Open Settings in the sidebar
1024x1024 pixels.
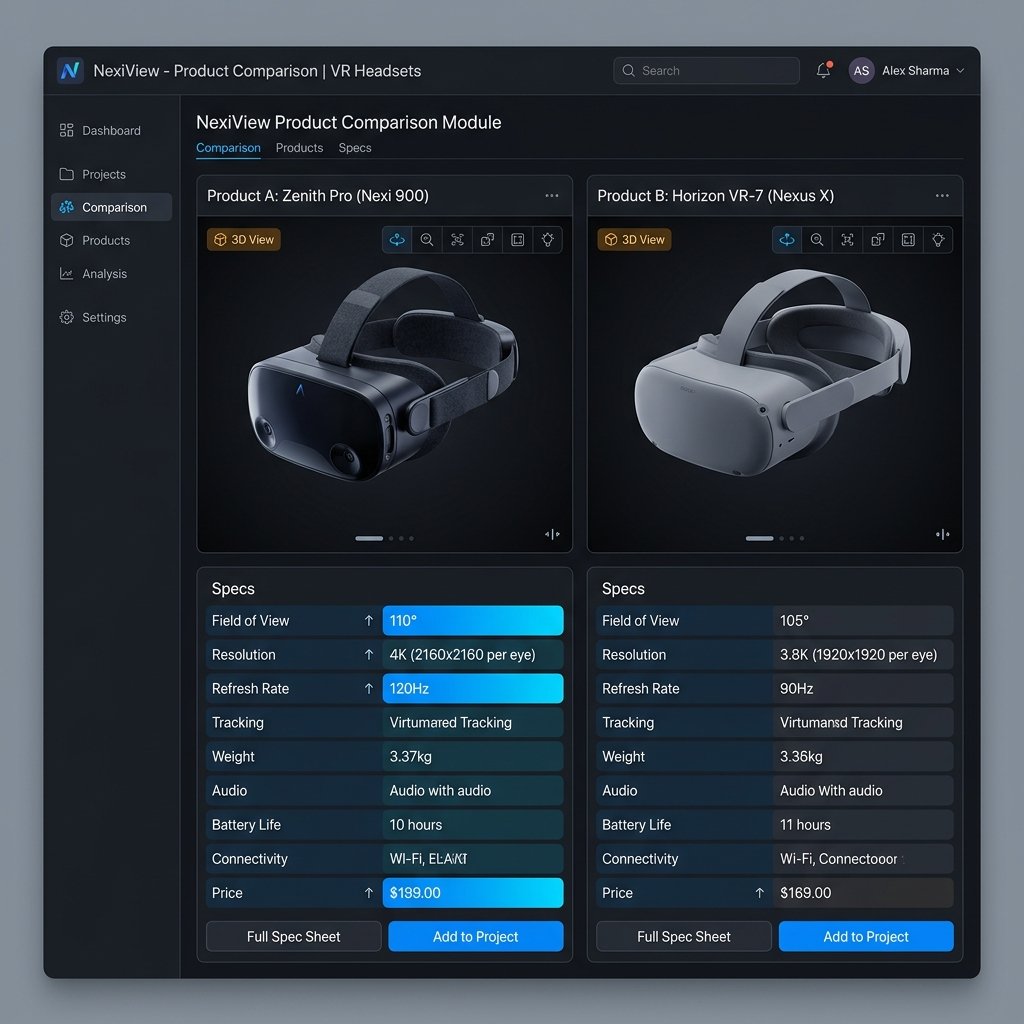[x=111, y=317]
